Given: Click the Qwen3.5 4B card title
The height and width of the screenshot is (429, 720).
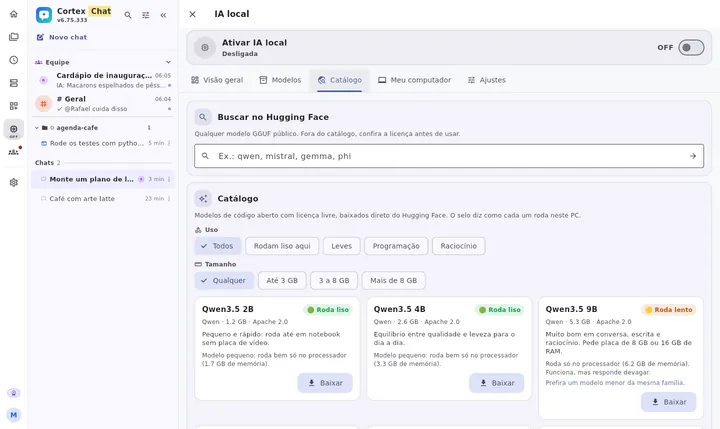Looking at the screenshot, I should [x=399, y=309].
